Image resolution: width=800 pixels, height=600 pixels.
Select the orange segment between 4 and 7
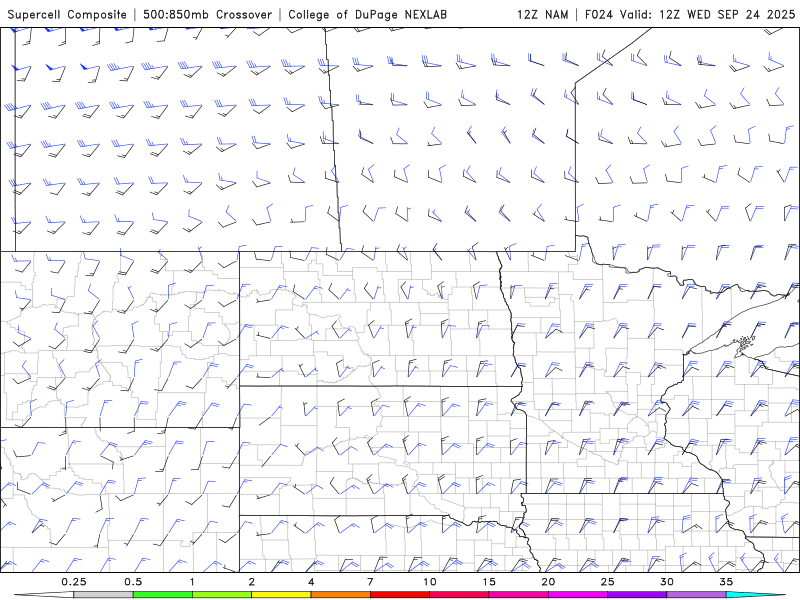click(x=340, y=595)
